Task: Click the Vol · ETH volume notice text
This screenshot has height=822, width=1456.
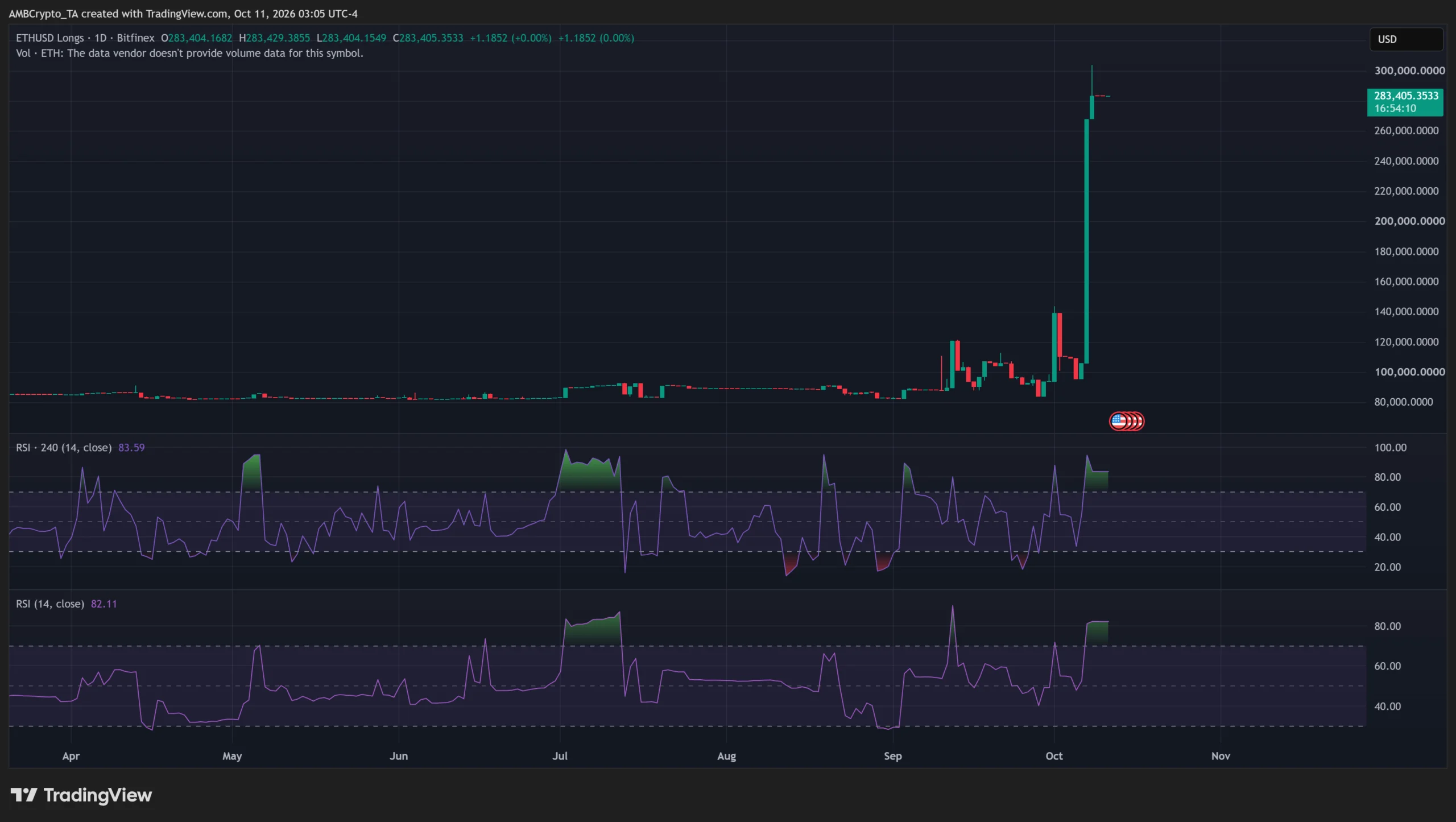Action: click(x=189, y=53)
